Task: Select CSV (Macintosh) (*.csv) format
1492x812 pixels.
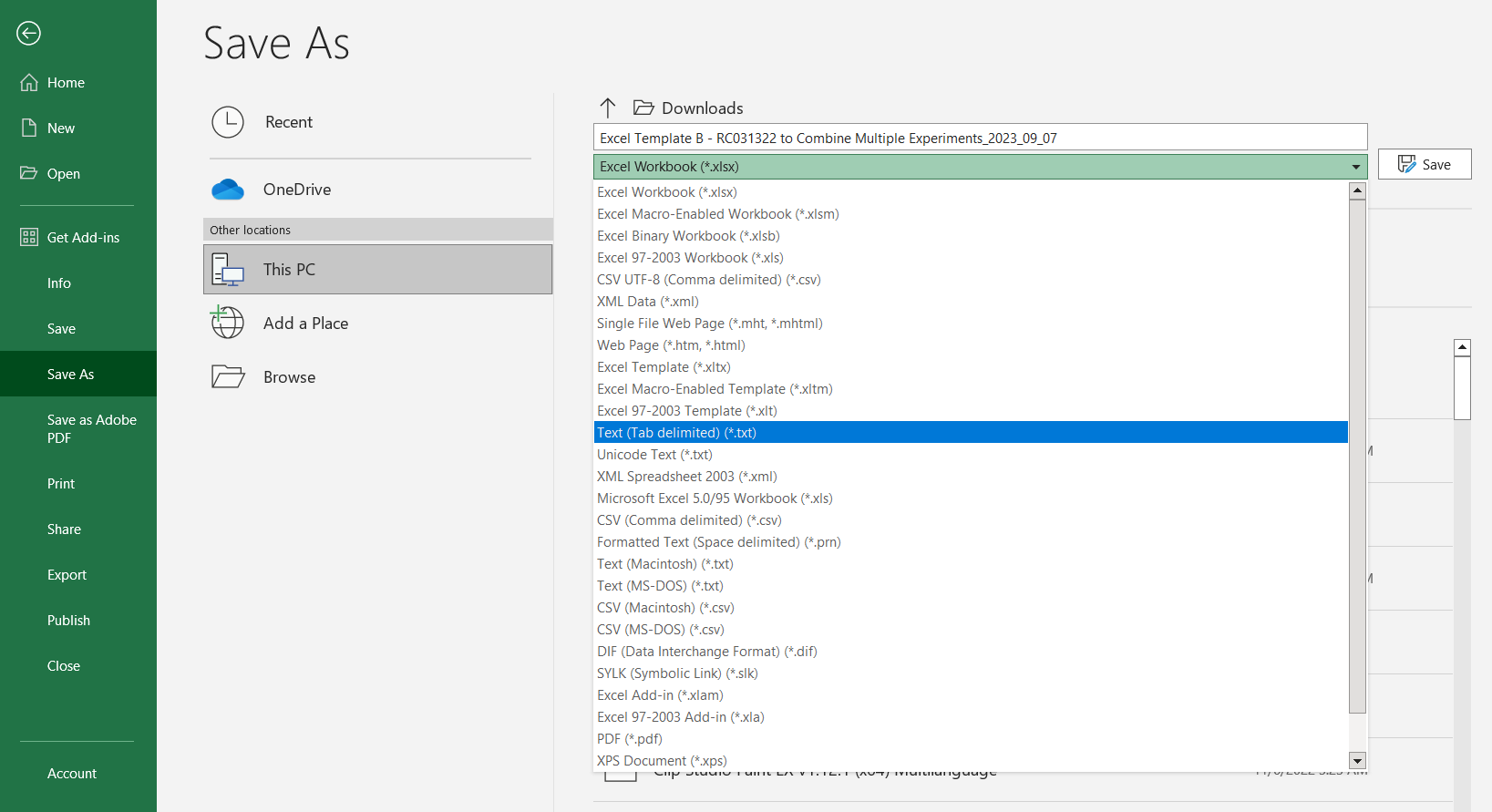Action: click(x=971, y=608)
